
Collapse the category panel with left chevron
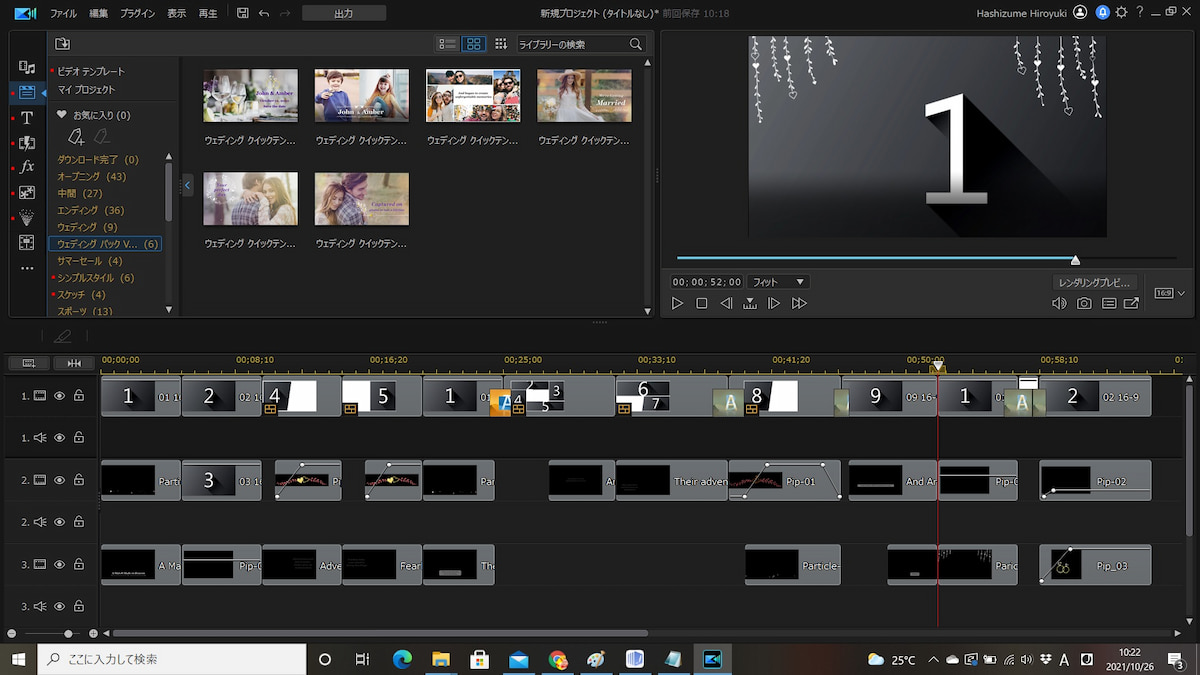187,185
